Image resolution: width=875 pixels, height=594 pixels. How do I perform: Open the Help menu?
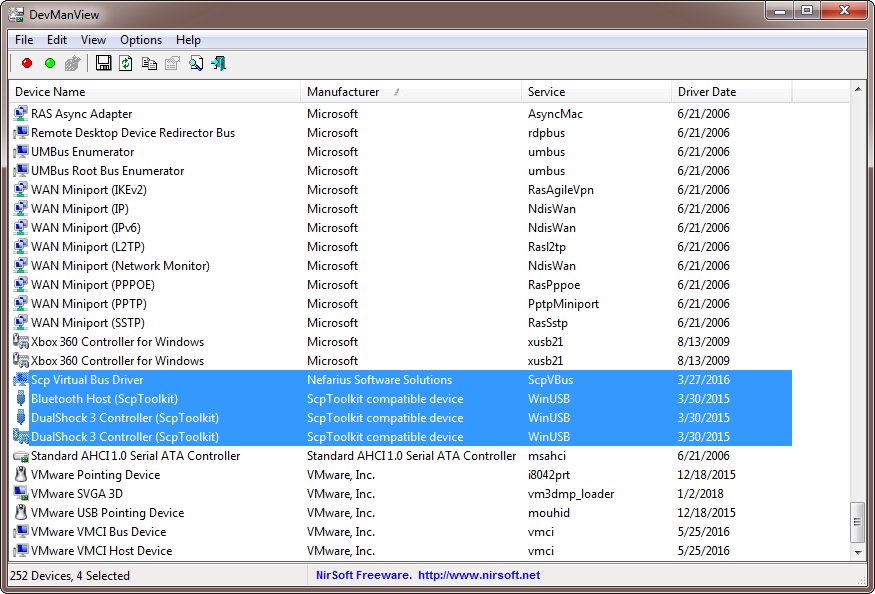pyautogui.click(x=188, y=40)
